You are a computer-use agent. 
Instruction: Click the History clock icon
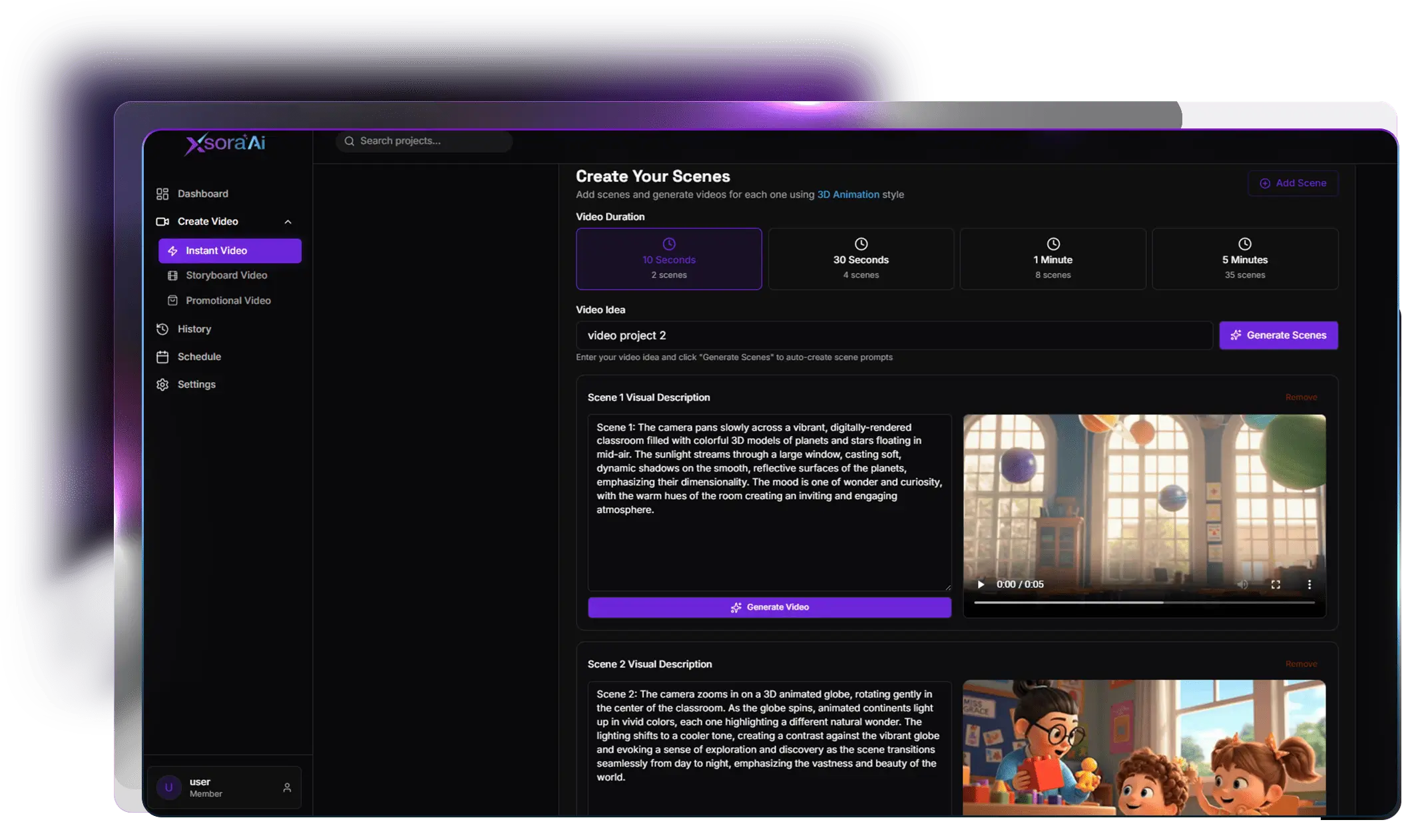[x=162, y=329]
